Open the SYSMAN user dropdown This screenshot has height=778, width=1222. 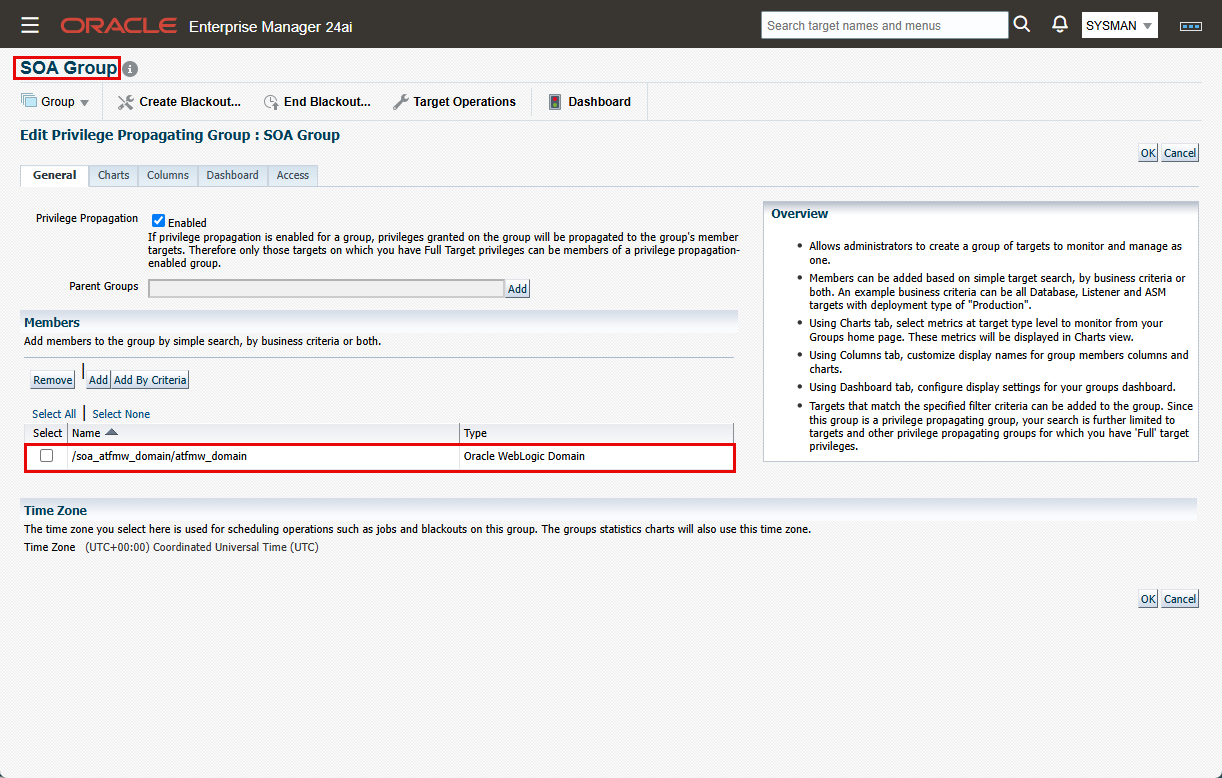pyautogui.click(x=1119, y=26)
